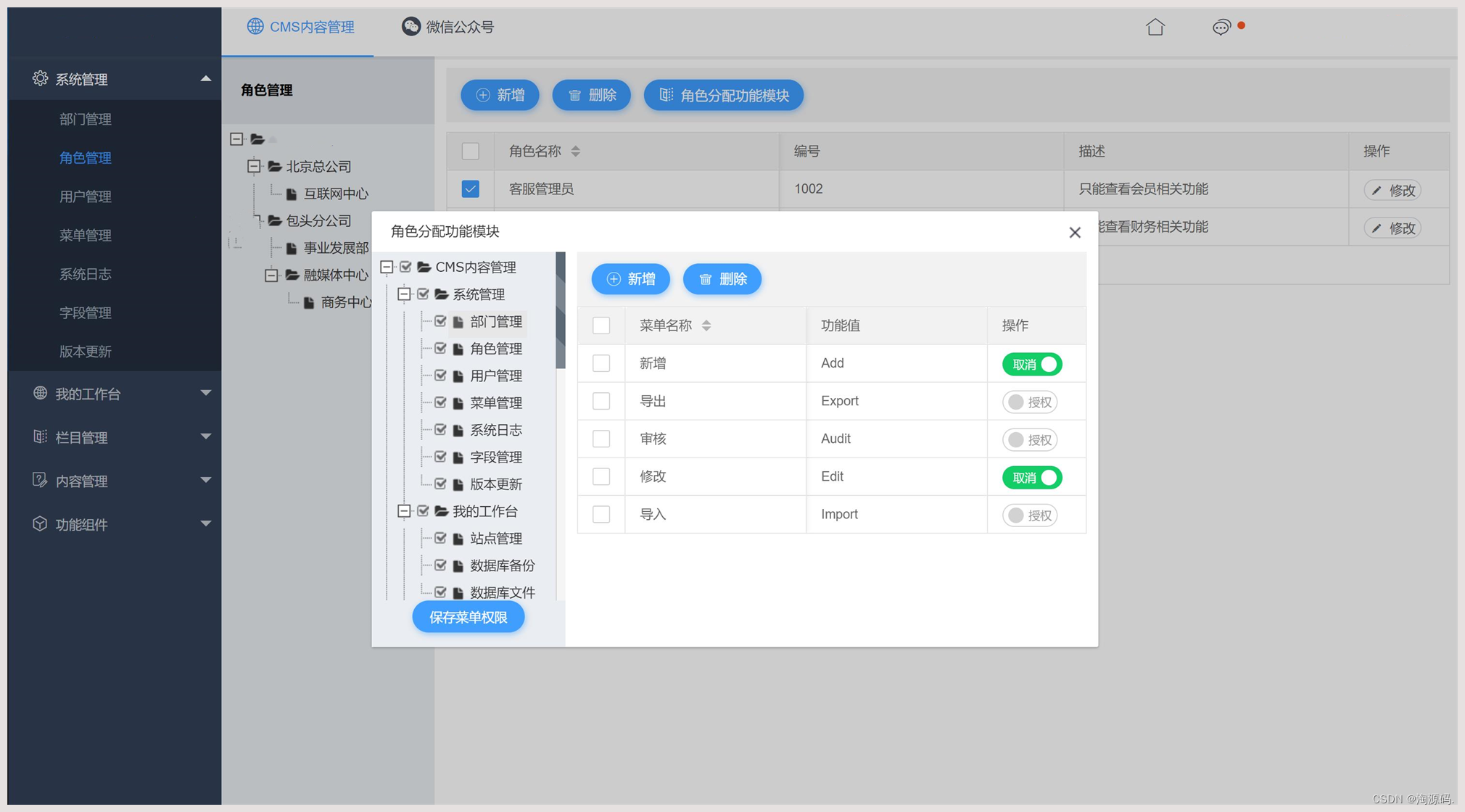Click the WeChat logo icon
This screenshot has width=1465, height=812.
tap(411, 26)
